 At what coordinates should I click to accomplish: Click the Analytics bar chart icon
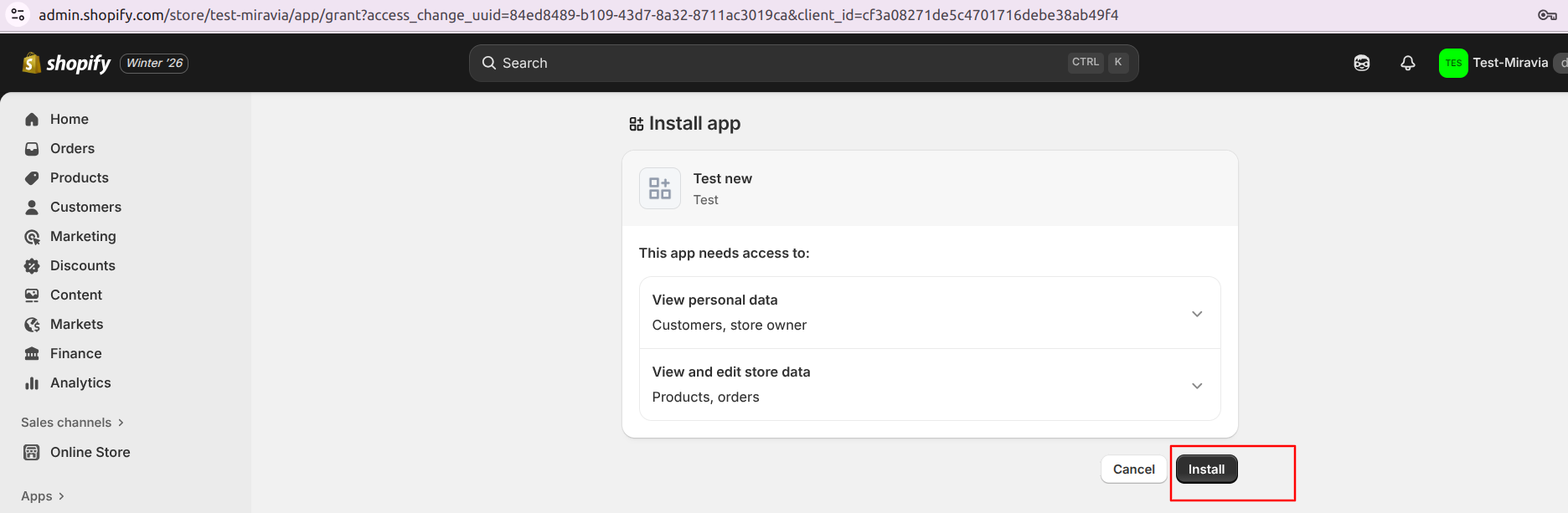tap(32, 383)
